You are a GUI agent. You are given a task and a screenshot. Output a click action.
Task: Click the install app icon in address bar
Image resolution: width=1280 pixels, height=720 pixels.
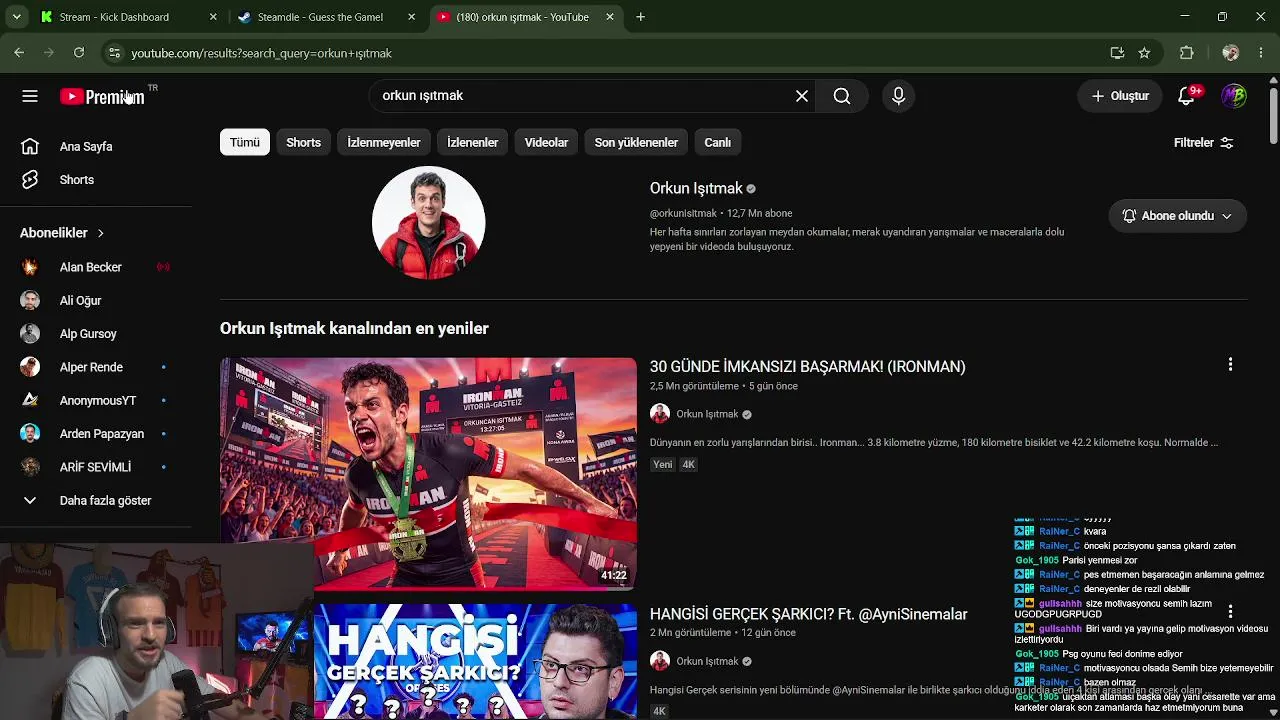tap(1117, 53)
